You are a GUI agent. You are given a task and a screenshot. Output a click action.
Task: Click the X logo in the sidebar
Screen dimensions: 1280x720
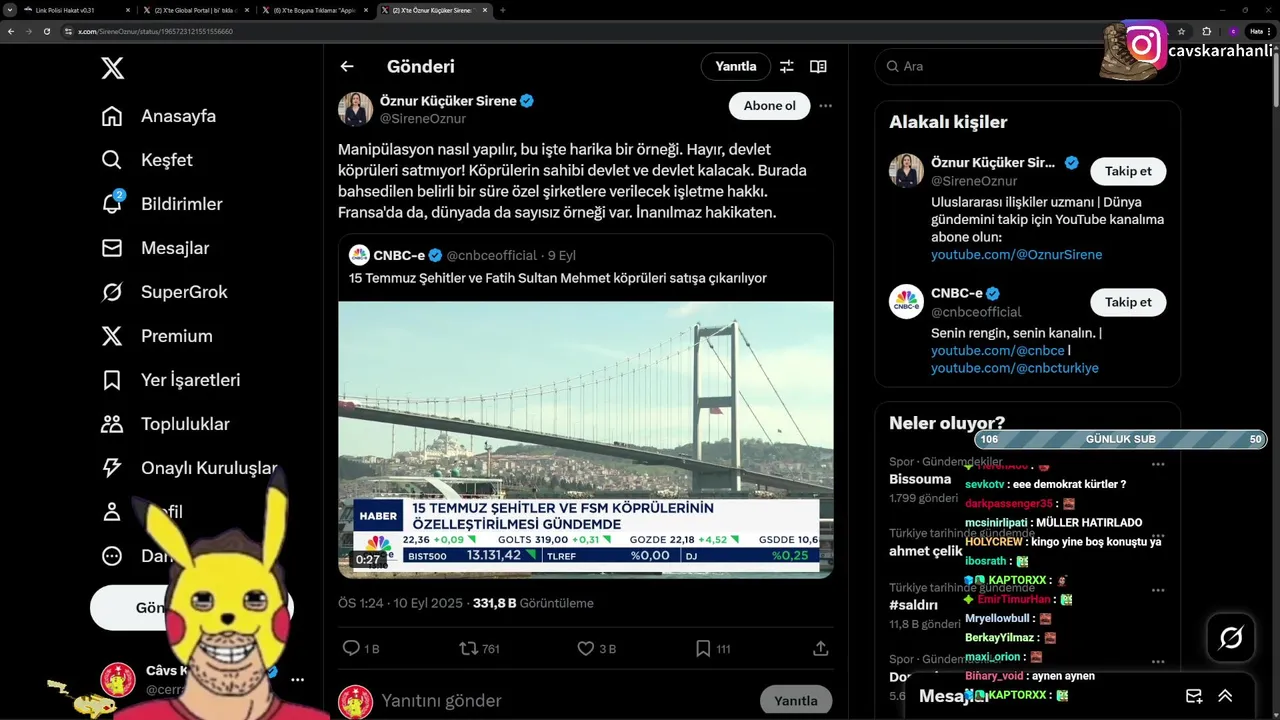112,67
